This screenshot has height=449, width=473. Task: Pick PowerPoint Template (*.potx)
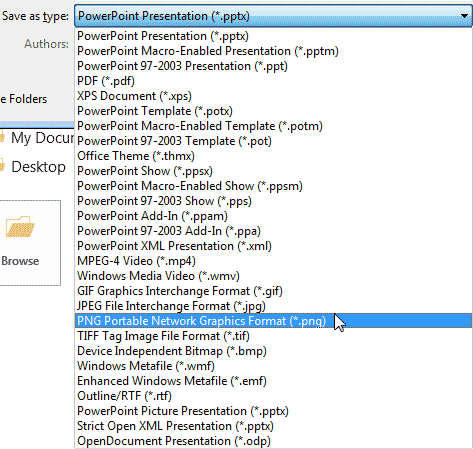(x=273, y=111)
